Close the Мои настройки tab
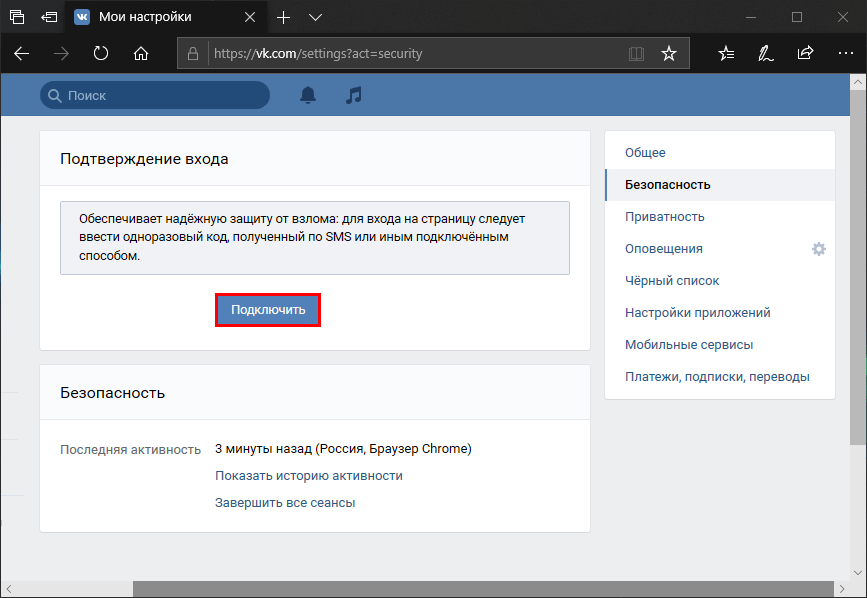Image resolution: width=867 pixels, height=598 pixels. click(250, 17)
